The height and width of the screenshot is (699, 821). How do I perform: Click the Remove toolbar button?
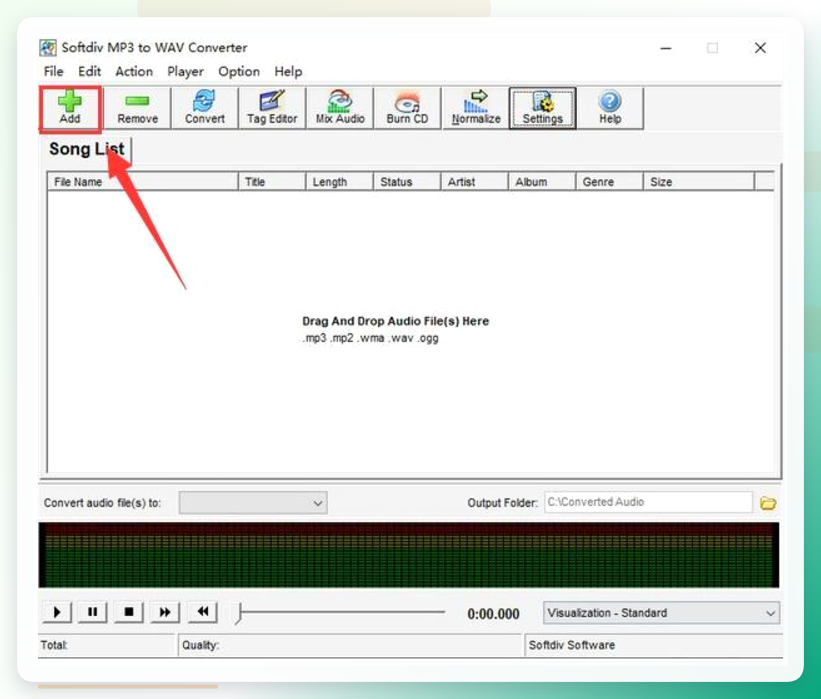(x=137, y=108)
